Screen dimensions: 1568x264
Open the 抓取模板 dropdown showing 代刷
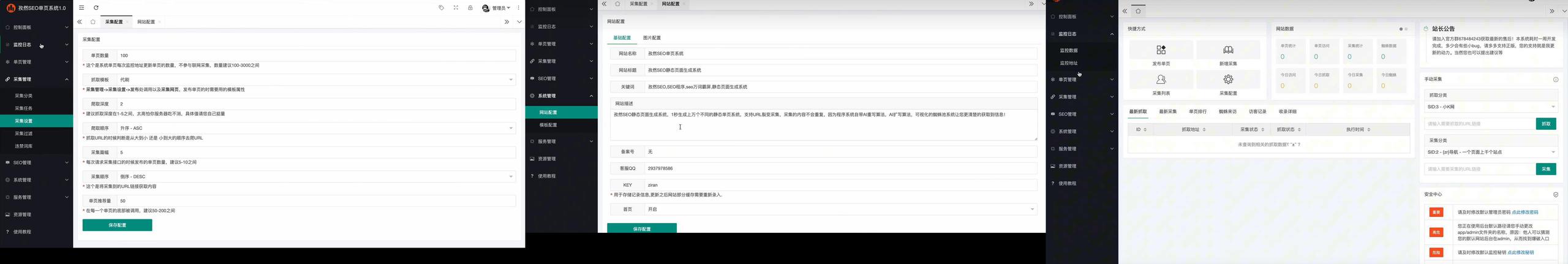(316, 80)
